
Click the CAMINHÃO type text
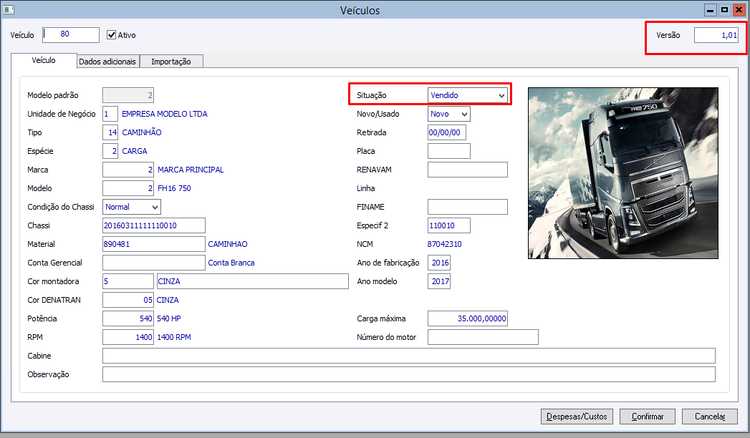pos(142,132)
